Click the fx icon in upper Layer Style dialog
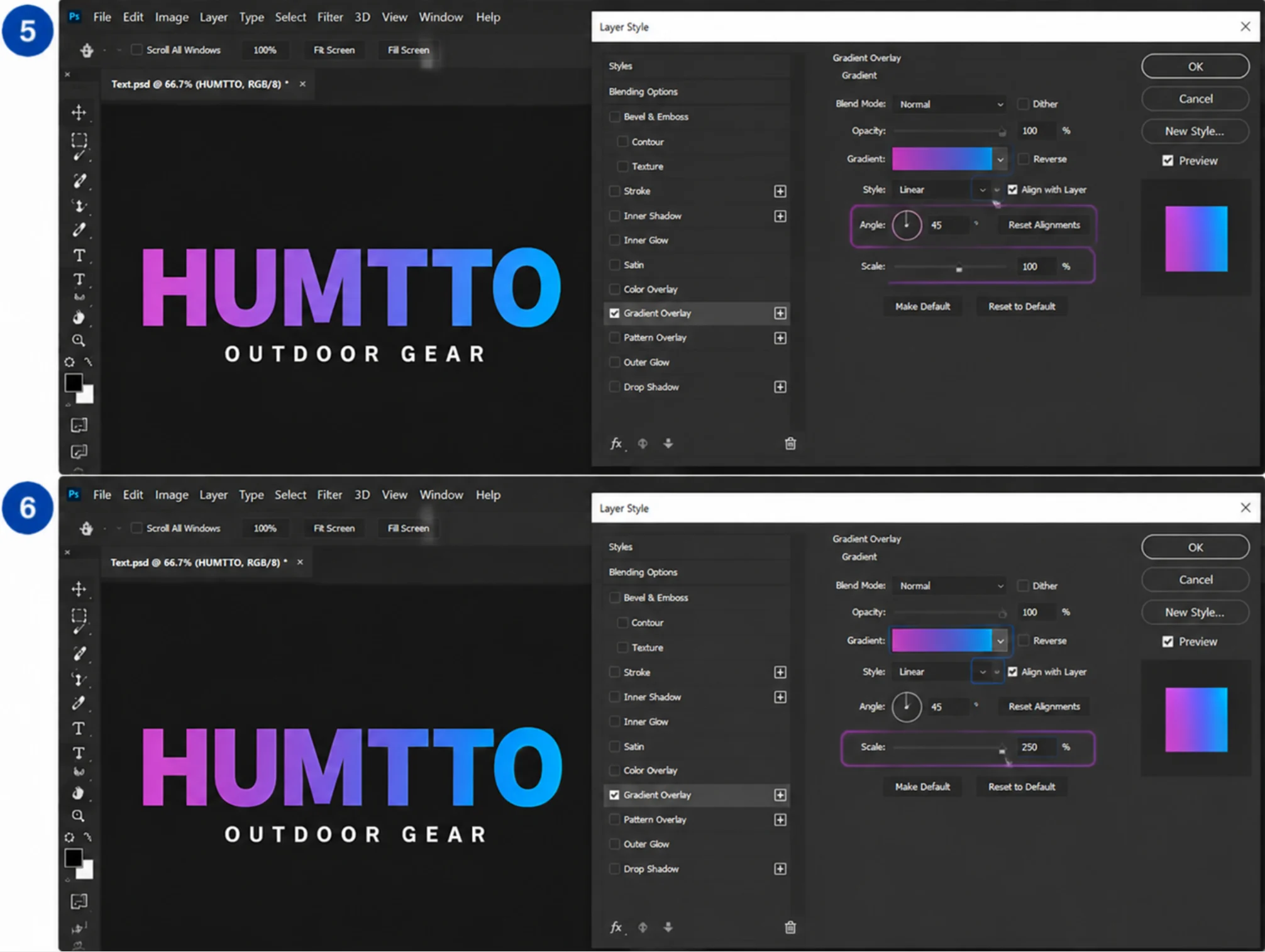 (616, 443)
